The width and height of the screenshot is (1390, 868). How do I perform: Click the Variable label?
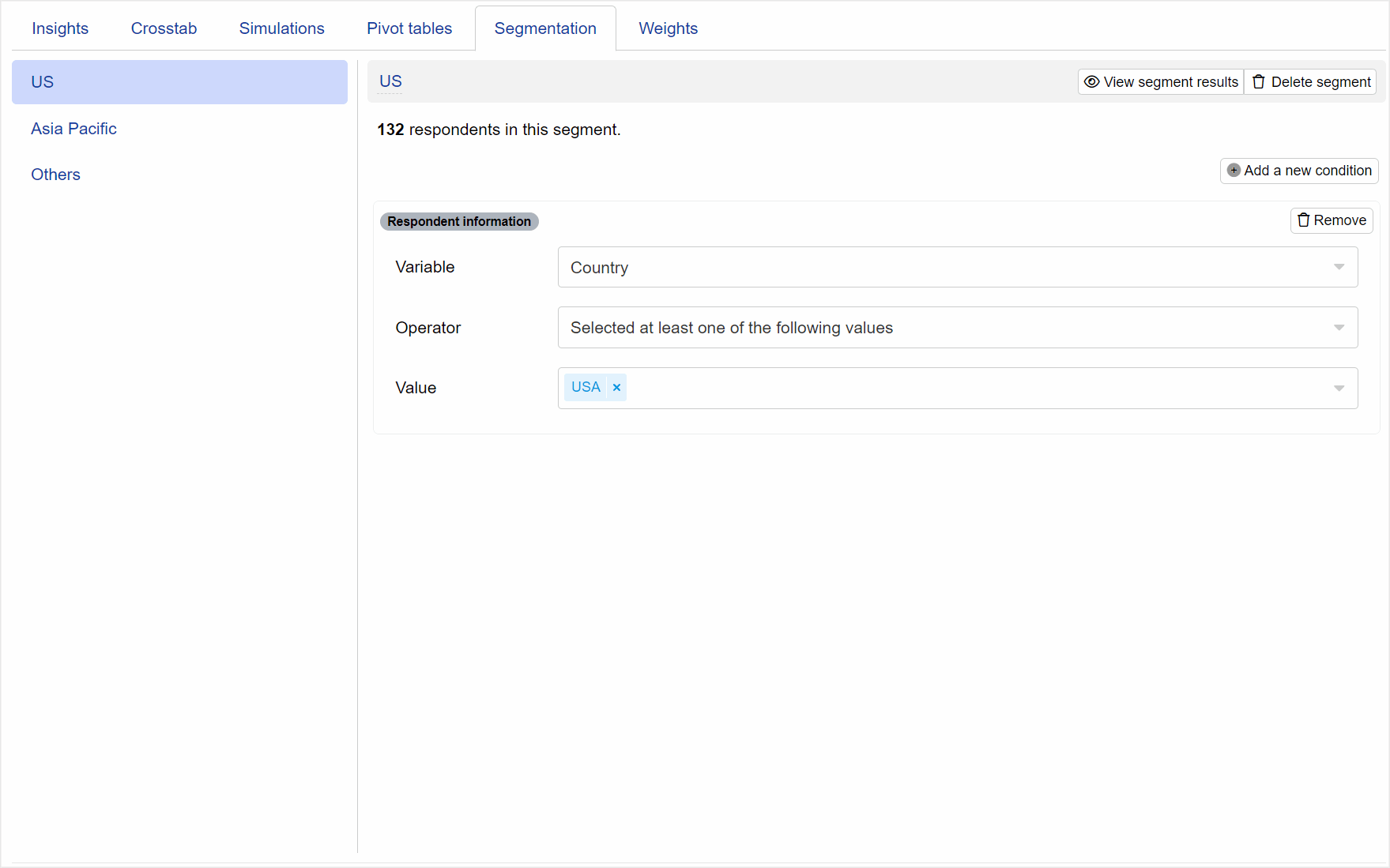click(x=425, y=267)
